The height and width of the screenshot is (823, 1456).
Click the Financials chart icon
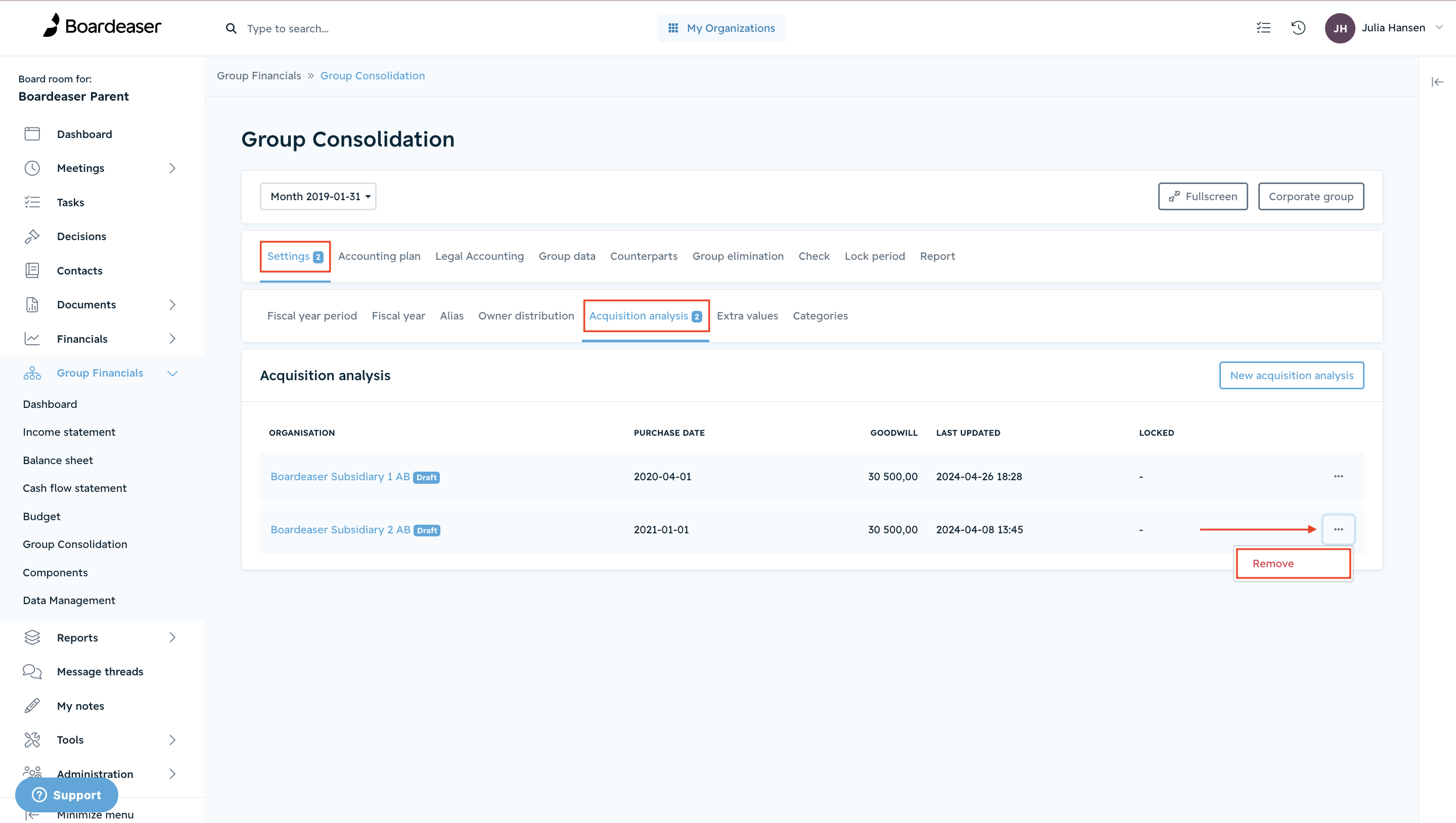point(32,339)
